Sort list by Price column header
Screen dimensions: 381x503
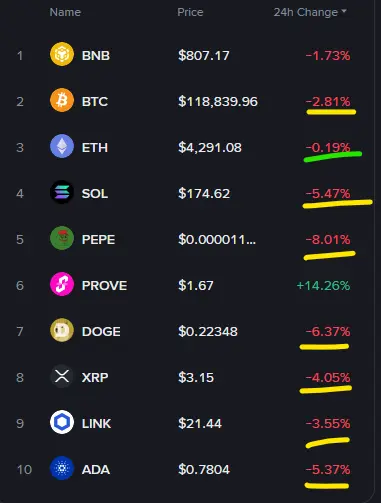point(190,12)
